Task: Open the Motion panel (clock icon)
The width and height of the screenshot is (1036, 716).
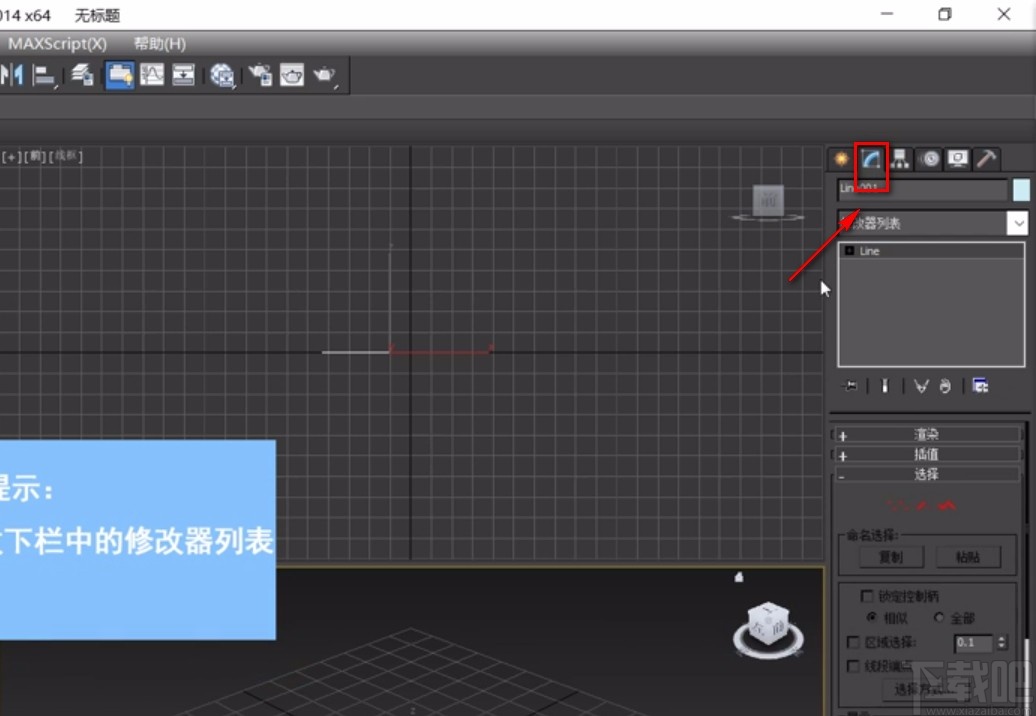Action: tap(930, 158)
